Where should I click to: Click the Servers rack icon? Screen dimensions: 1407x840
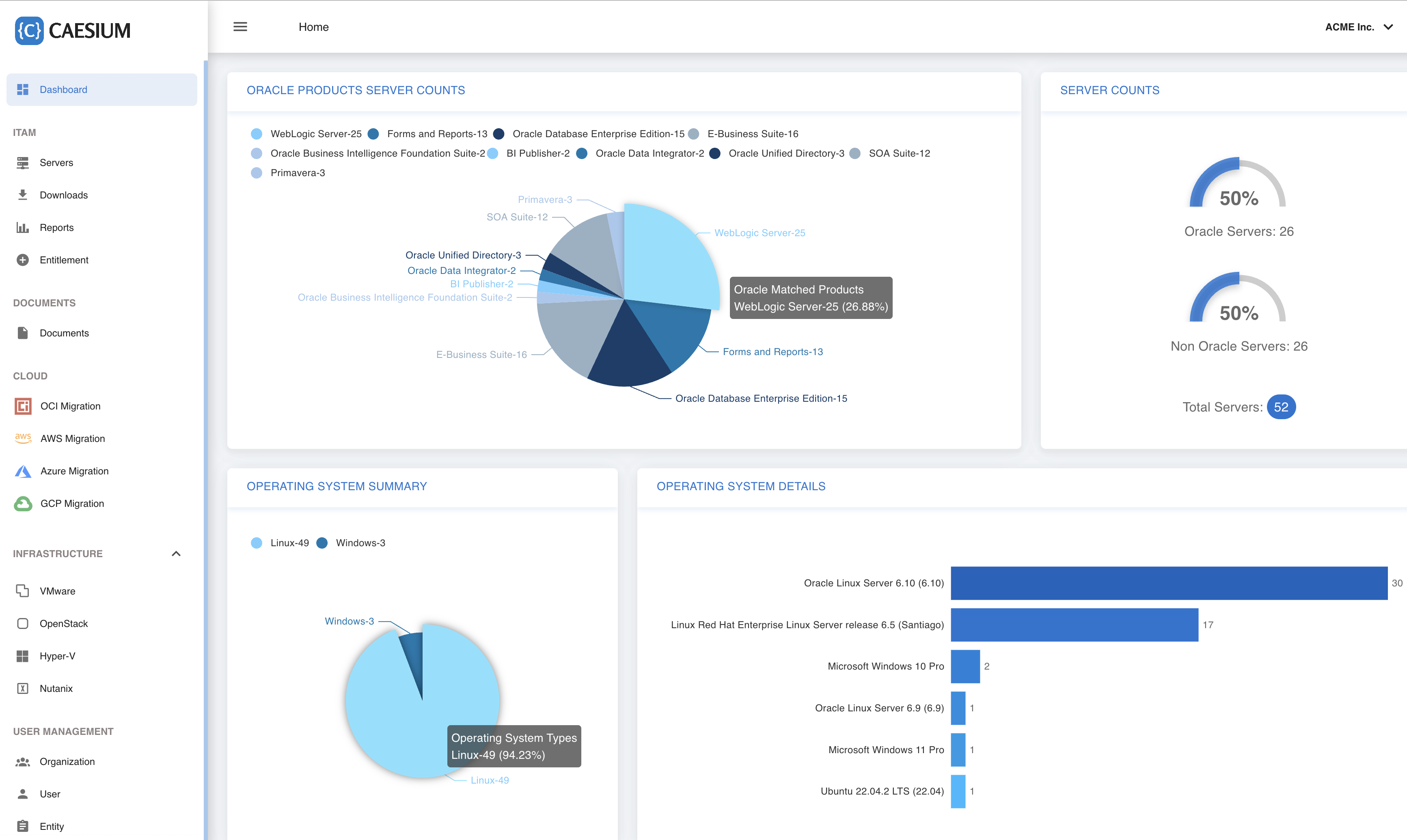(23, 162)
